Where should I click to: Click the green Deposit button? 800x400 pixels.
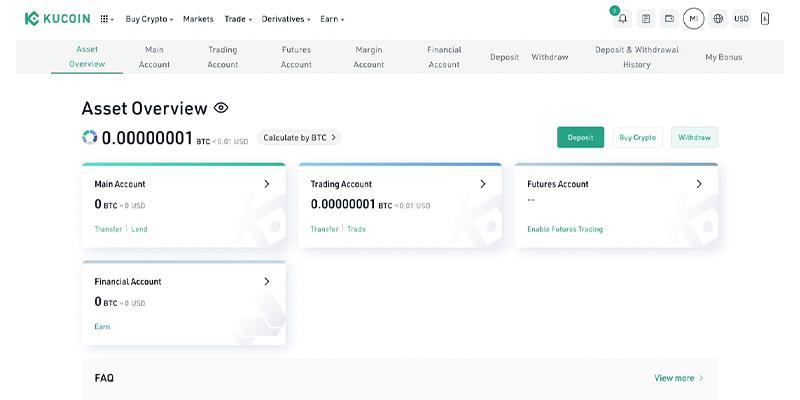click(581, 137)
